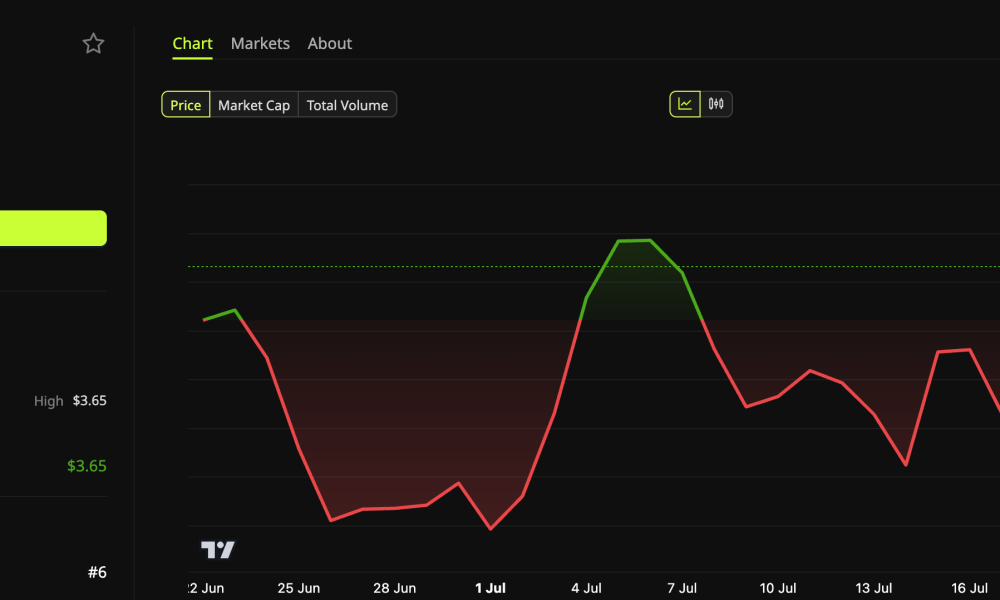Click the lime green action button
The height and width of the screenshot is (600, 1000).
coord(53,228)
